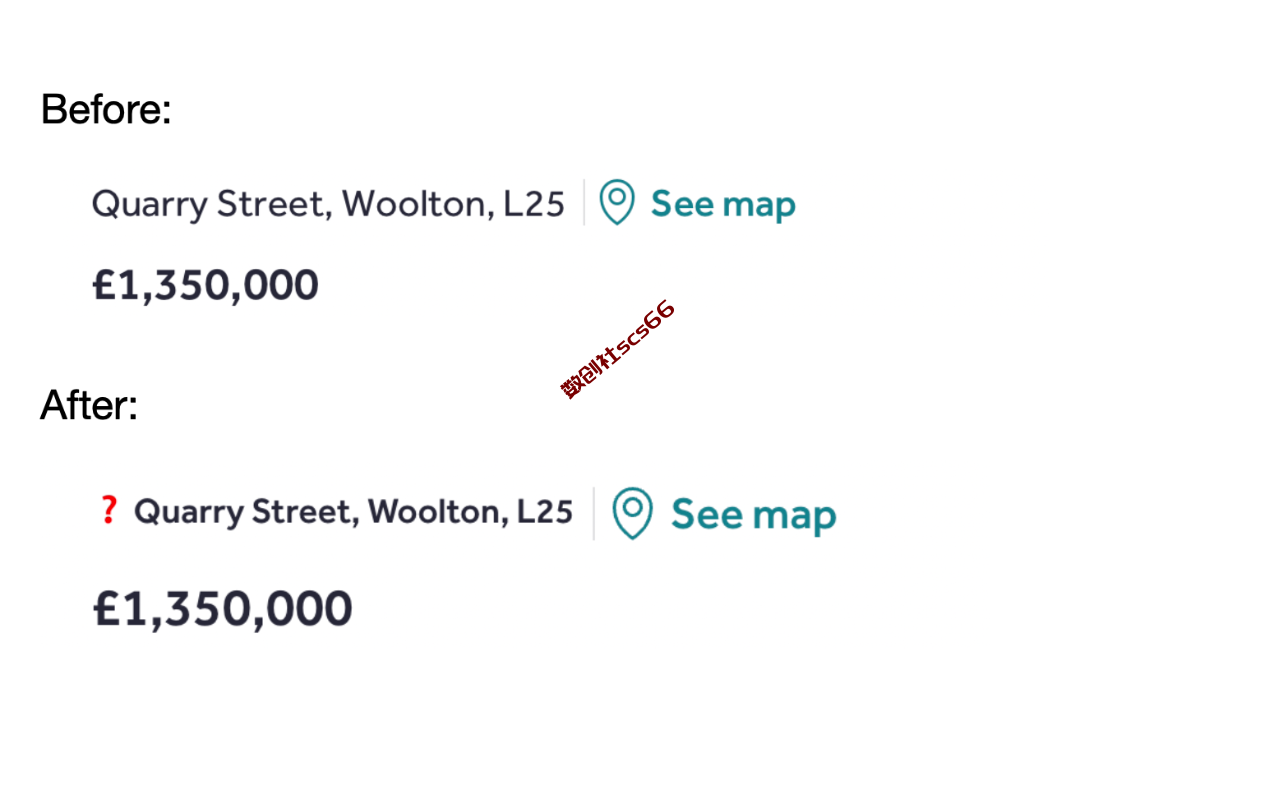Click the diagonal red watermark text

point(618,349)
